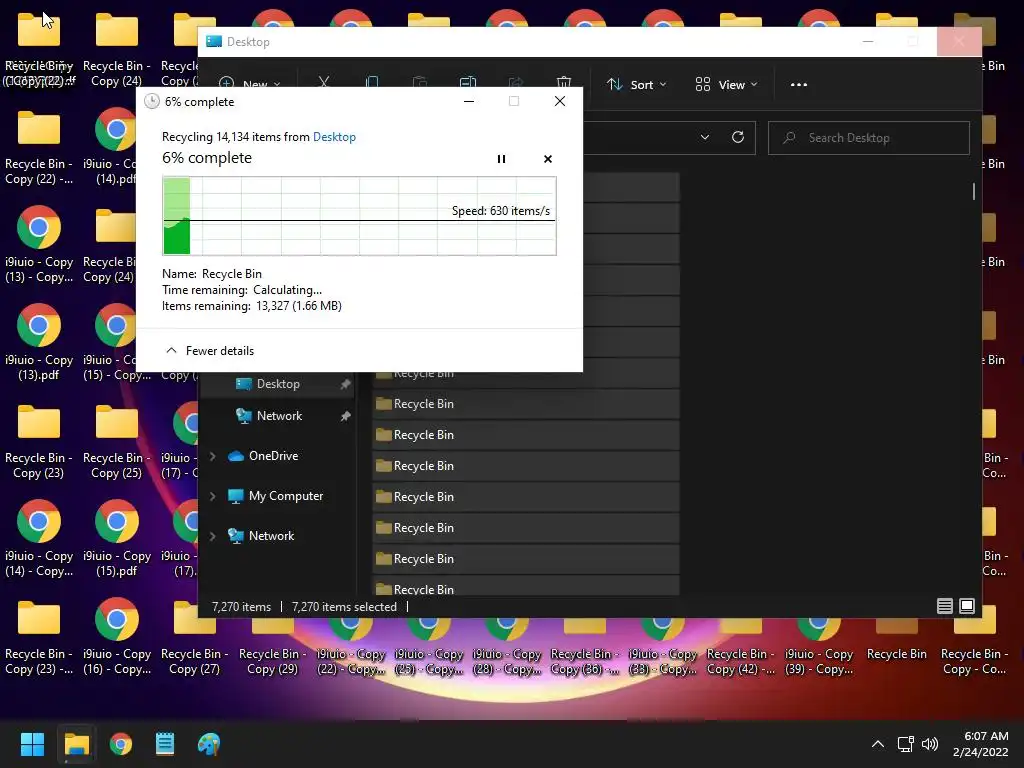Open Notepad from the taskbar
Viewport: 1024px width, 768px height.
point(165,744)
